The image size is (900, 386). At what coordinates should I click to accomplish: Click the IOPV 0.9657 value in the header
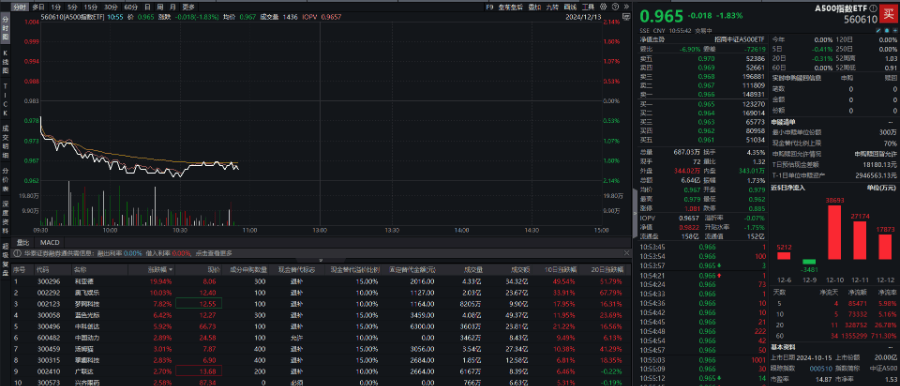click(331, 17)
